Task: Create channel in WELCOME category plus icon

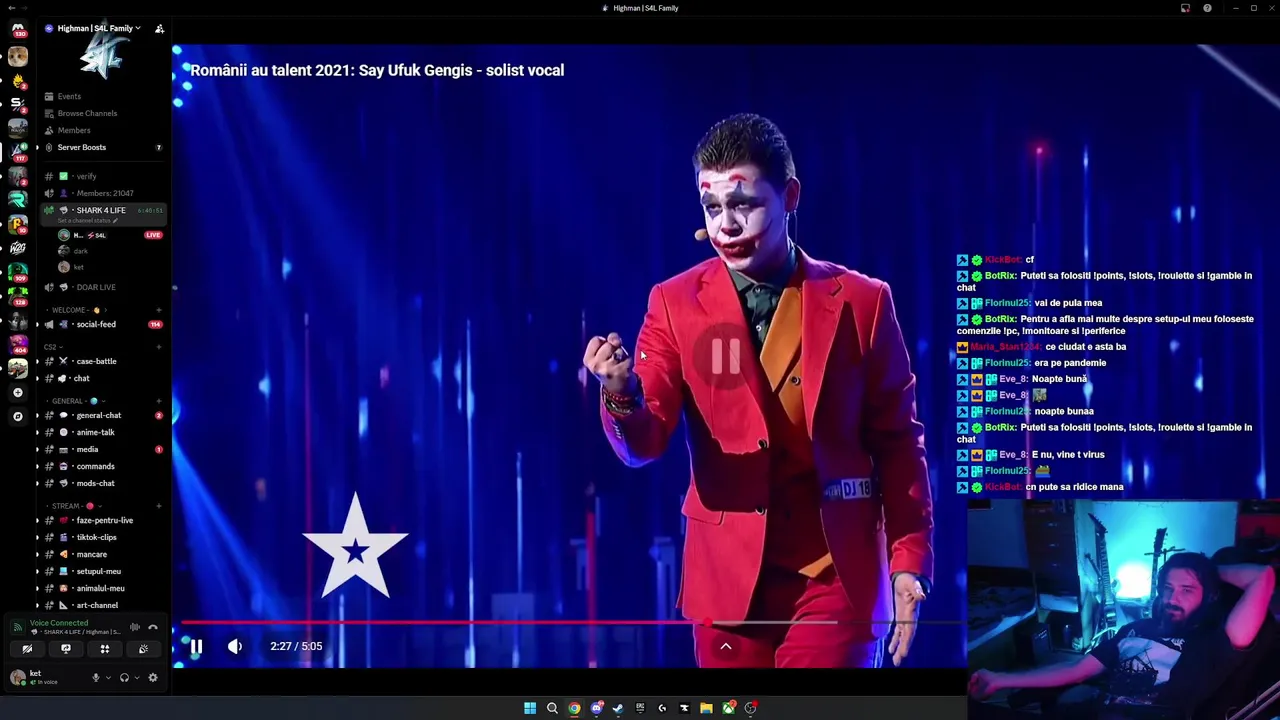Action: [x=159, y=310]
